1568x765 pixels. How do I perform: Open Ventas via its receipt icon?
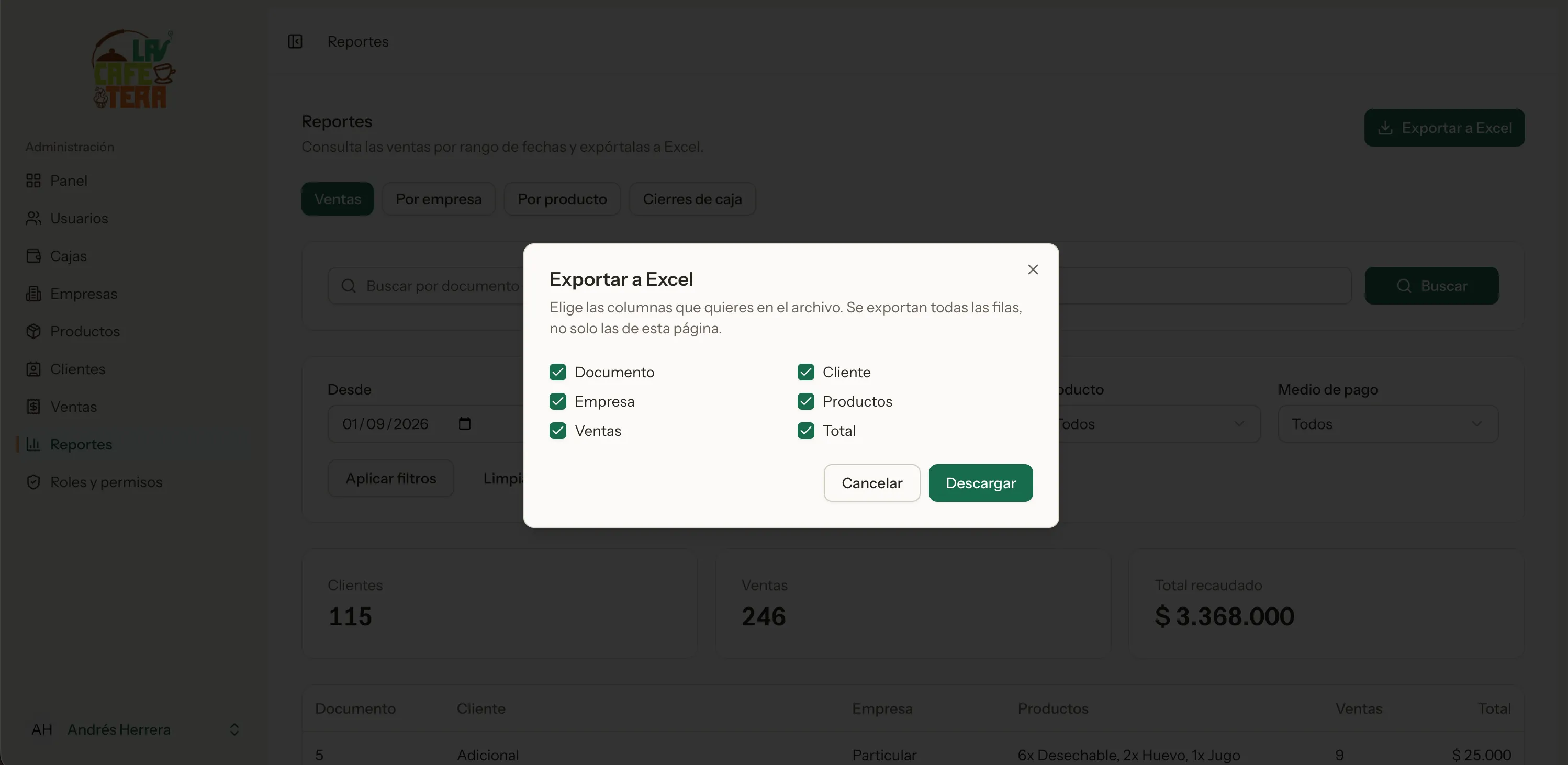(x=33, y=407)
